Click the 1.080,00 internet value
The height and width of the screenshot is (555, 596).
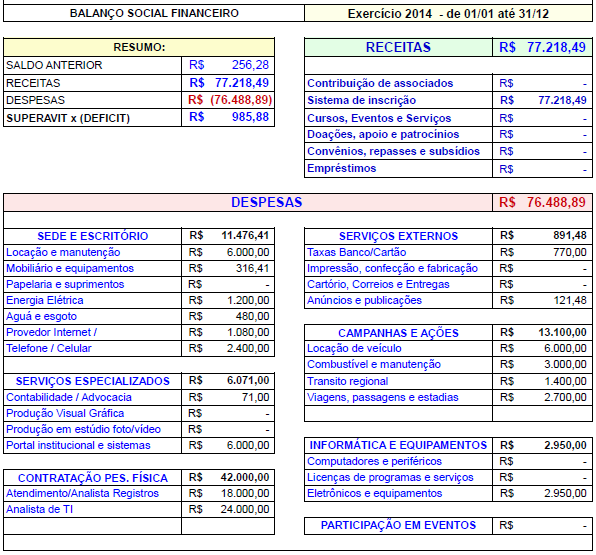point(248,332)
